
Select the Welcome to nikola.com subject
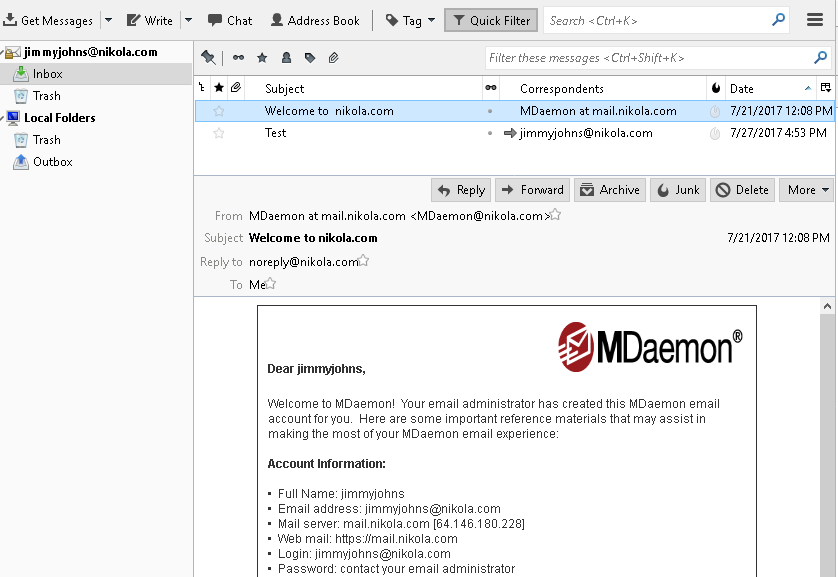[329, 111]
